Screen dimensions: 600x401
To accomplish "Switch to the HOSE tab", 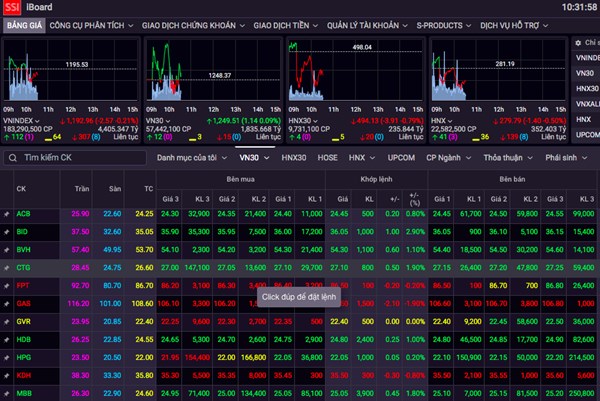I will 327,157.
